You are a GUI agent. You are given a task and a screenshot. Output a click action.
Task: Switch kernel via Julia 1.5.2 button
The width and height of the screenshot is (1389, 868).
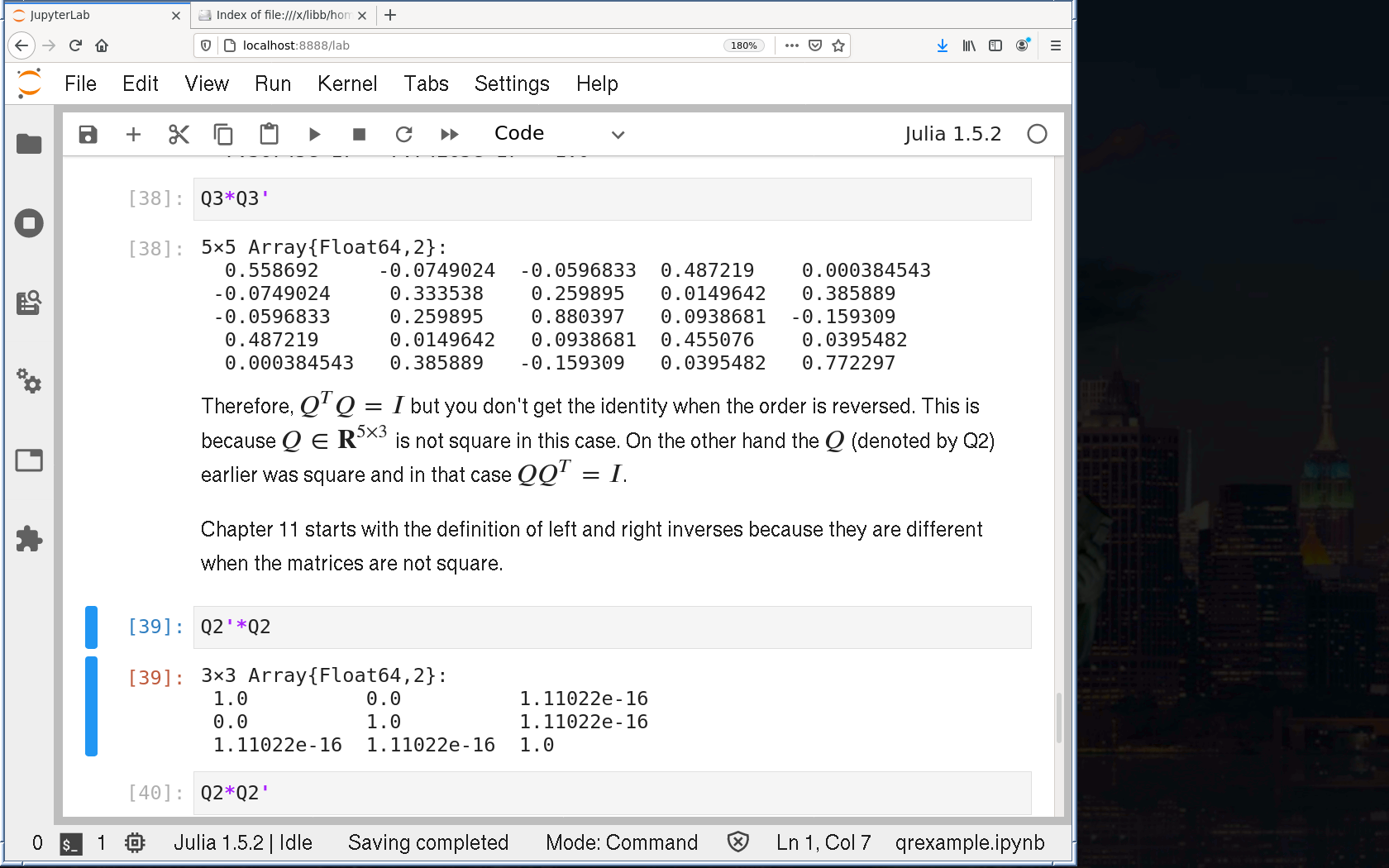[x=952, y=134]
